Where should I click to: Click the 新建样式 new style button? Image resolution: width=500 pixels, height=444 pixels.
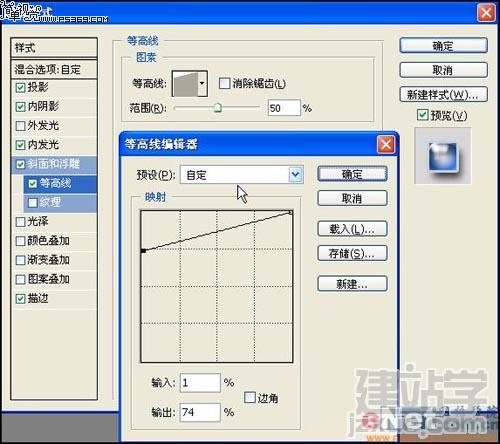(x=443, y=95)
